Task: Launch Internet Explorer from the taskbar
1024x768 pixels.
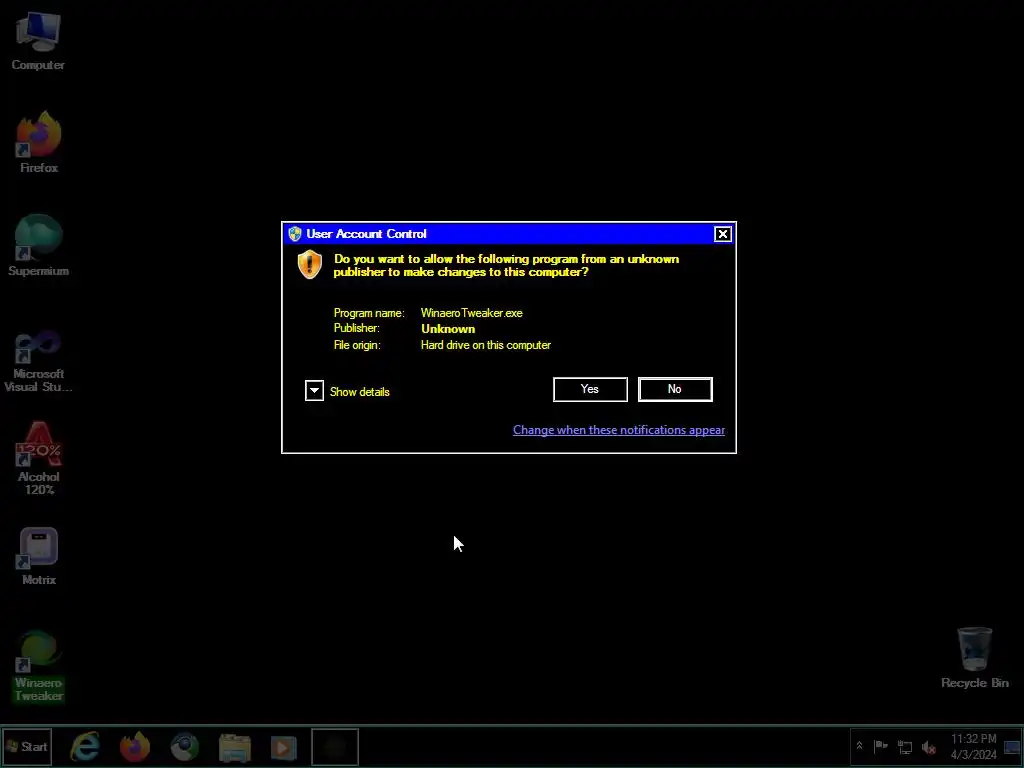Action: [x=86, y=746]
